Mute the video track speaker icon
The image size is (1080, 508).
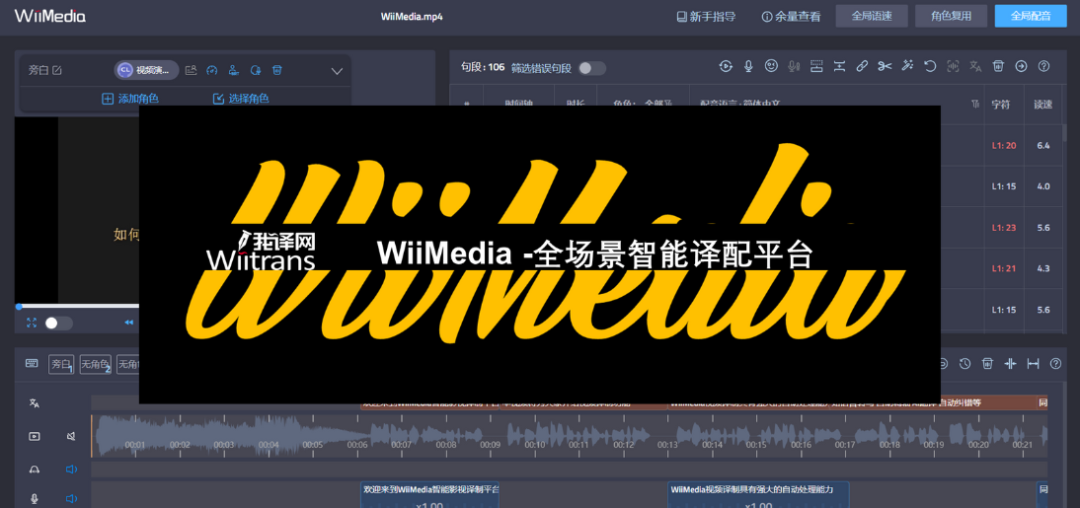(71, 437)
